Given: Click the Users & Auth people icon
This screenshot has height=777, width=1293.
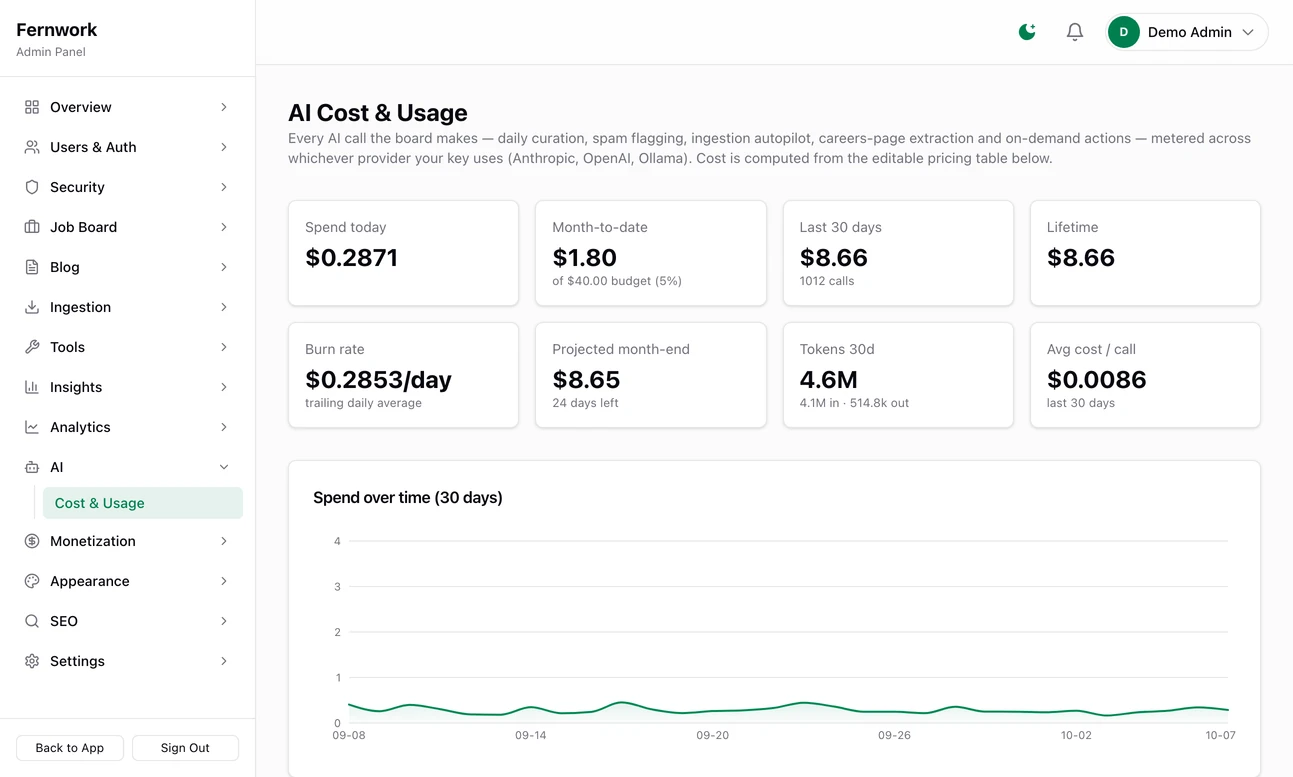Looking at the screenshot, I should pos(32,147).
